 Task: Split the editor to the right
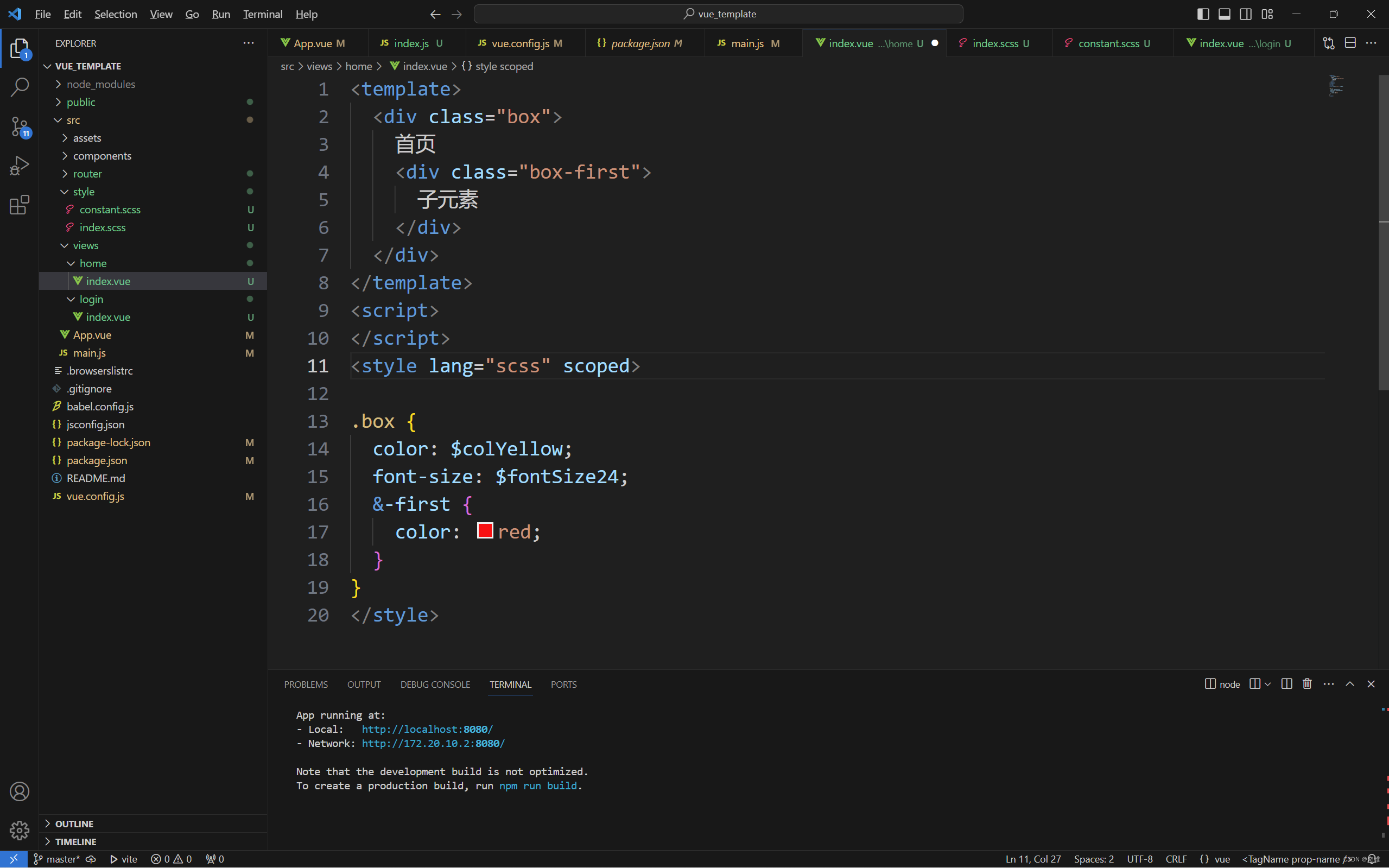pyautogui.click(x=1350, y=43)
